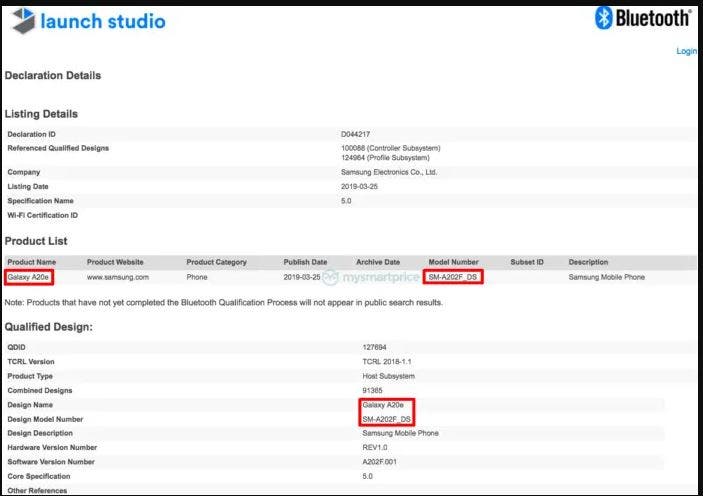Click the Listing Date value 2019-03-25
This screenshot has width=703, height=496.
click(359, 187)
